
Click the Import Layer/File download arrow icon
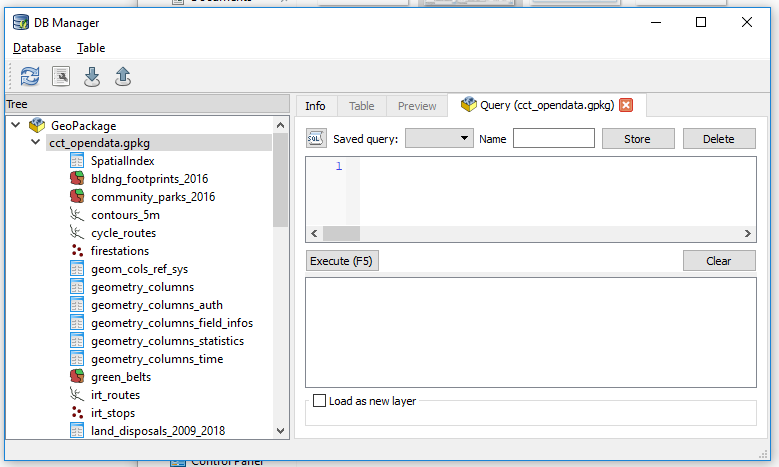(x=92, y=77)
